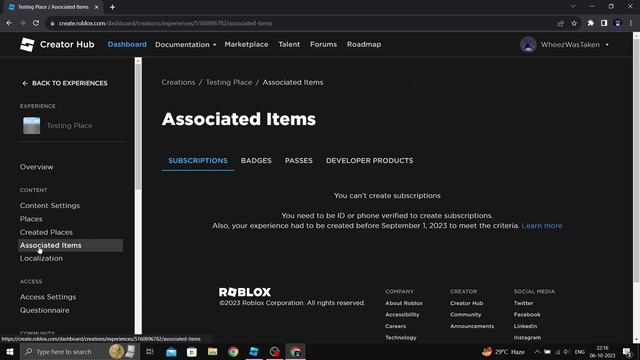This screenshot has height=360, width=640.
Task: Open the Careers footer link
Action: (x=396, y=326)
